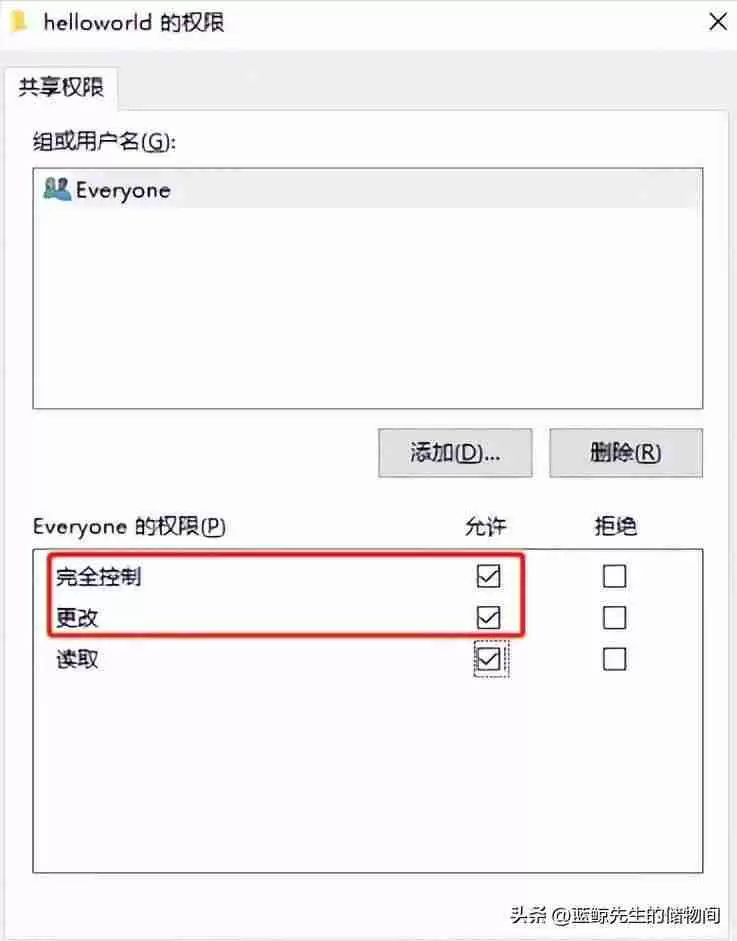The height and width of the screenshot is (941, 737).
Task: Enable 拒绝 permission for 读取
Action: (613, 659)
